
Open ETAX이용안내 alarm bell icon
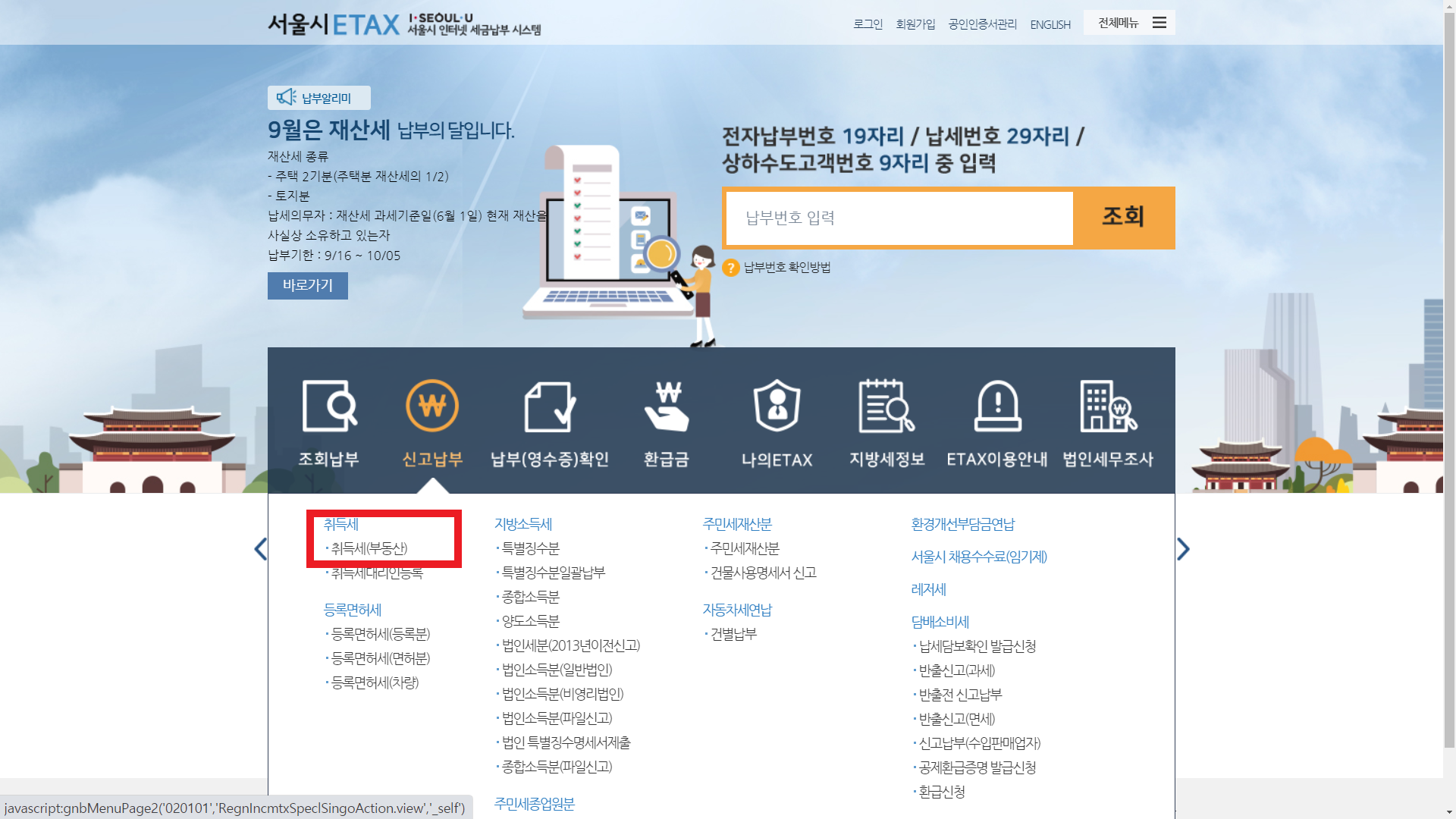997,406
